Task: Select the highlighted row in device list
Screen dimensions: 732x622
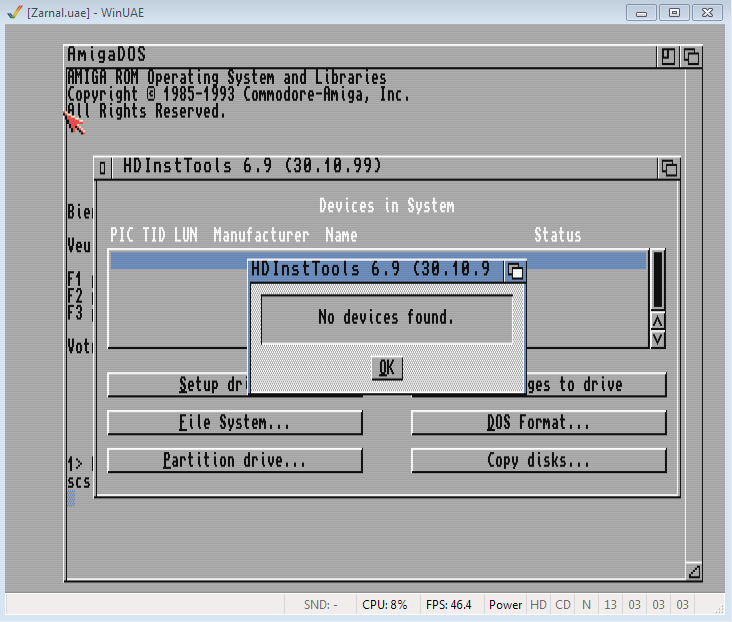Action: coord(379,260)
